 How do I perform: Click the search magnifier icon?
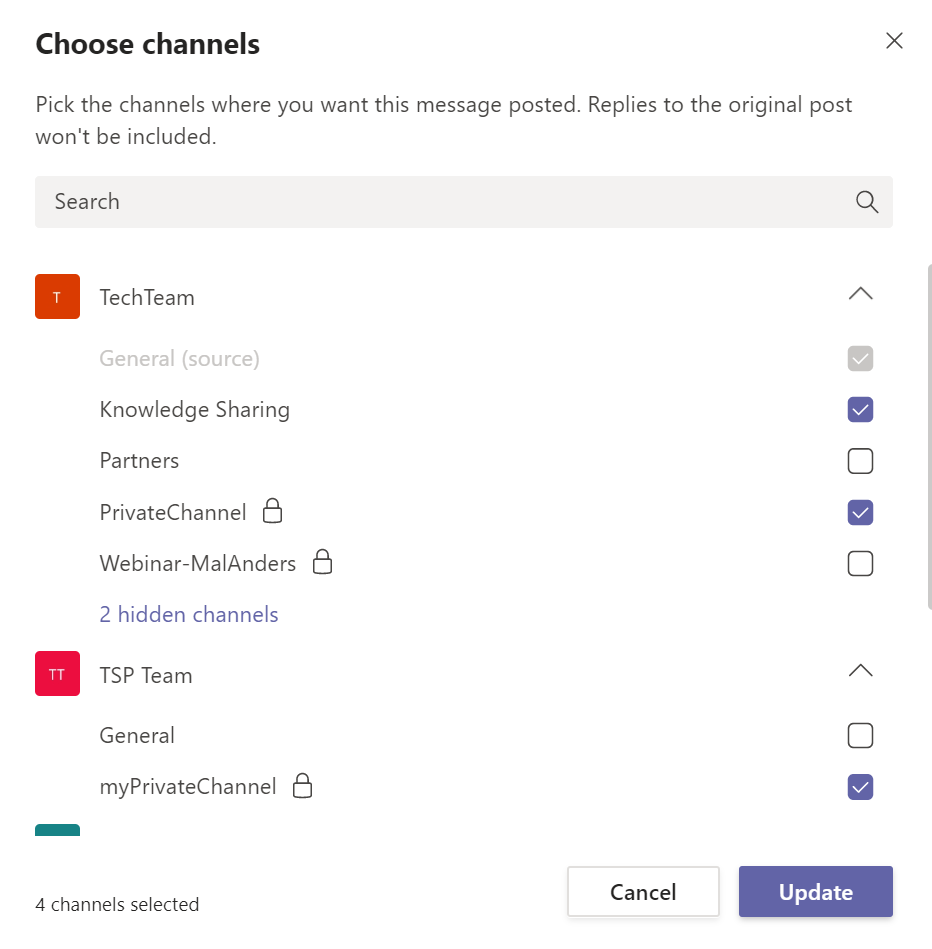866,202
